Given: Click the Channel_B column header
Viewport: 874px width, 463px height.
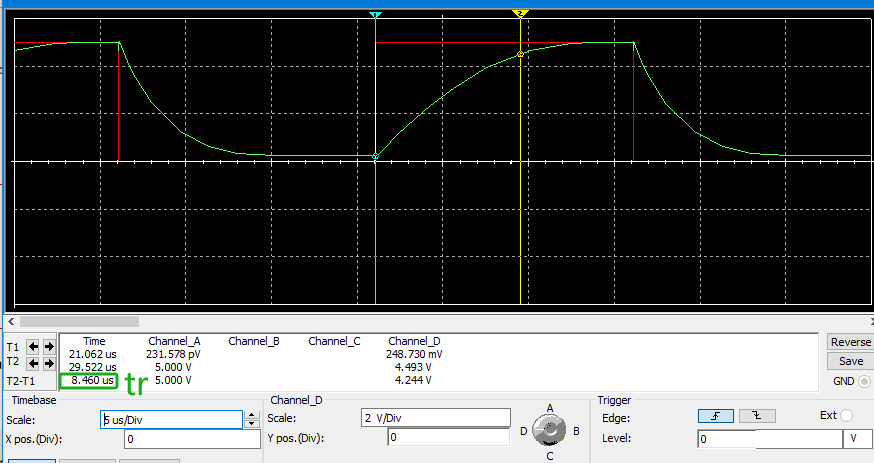Looking at the screenshot, I should click(x=254, y=341).
